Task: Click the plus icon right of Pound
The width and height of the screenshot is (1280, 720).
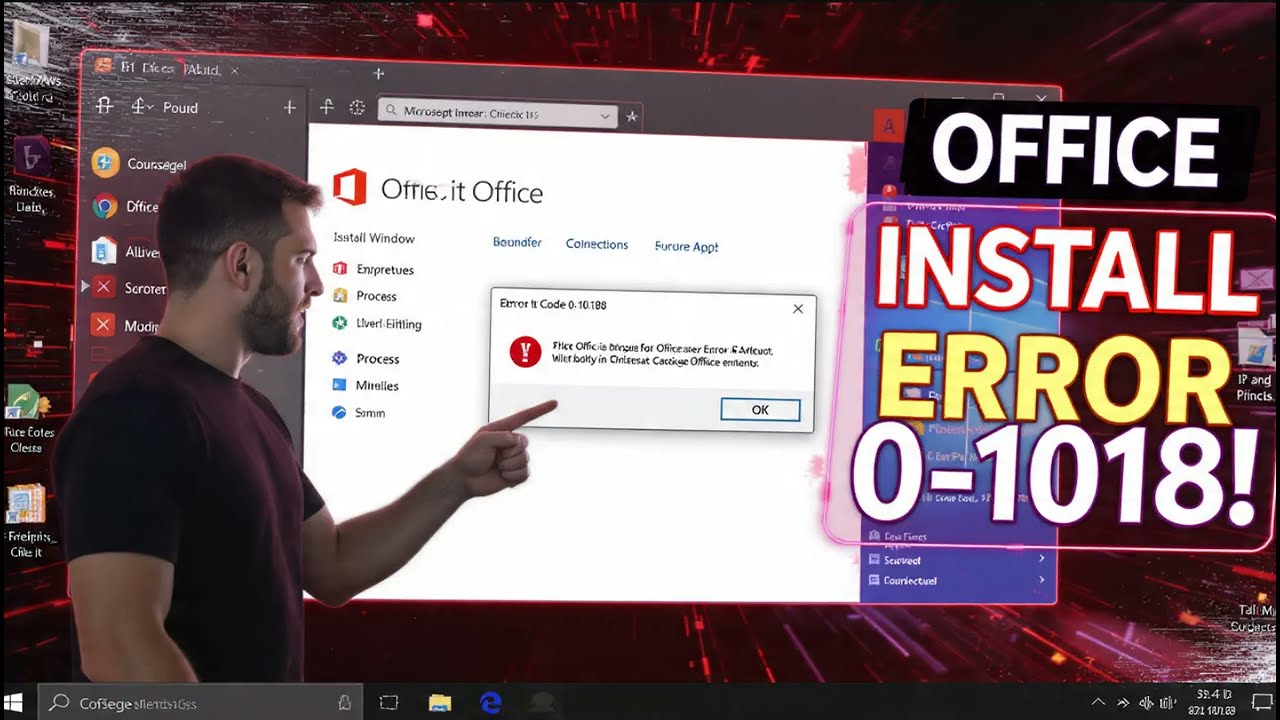Action: coord(289,107)
